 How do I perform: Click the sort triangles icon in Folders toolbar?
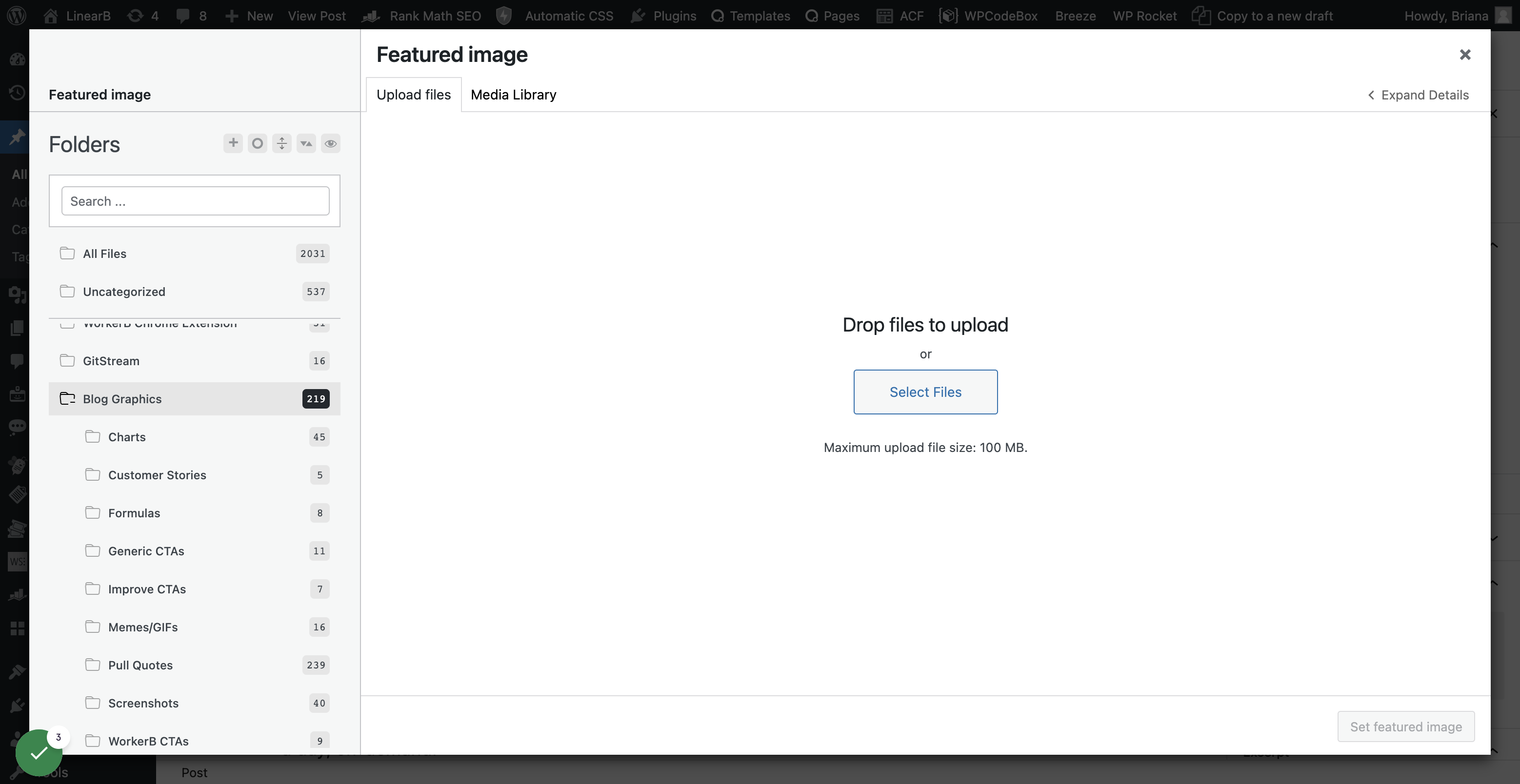tap(306, 143)
